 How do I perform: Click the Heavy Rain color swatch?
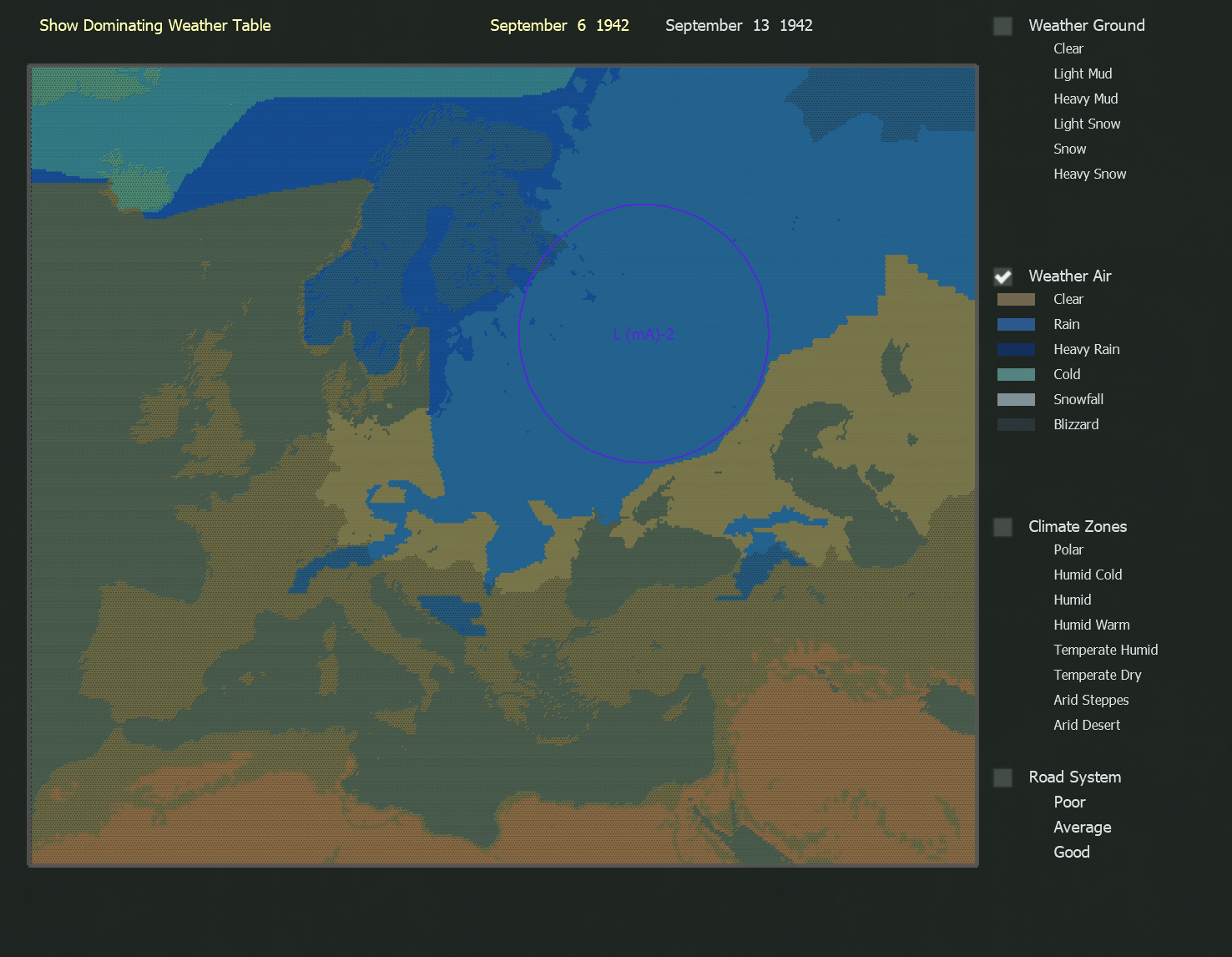tap(1016, 349)
